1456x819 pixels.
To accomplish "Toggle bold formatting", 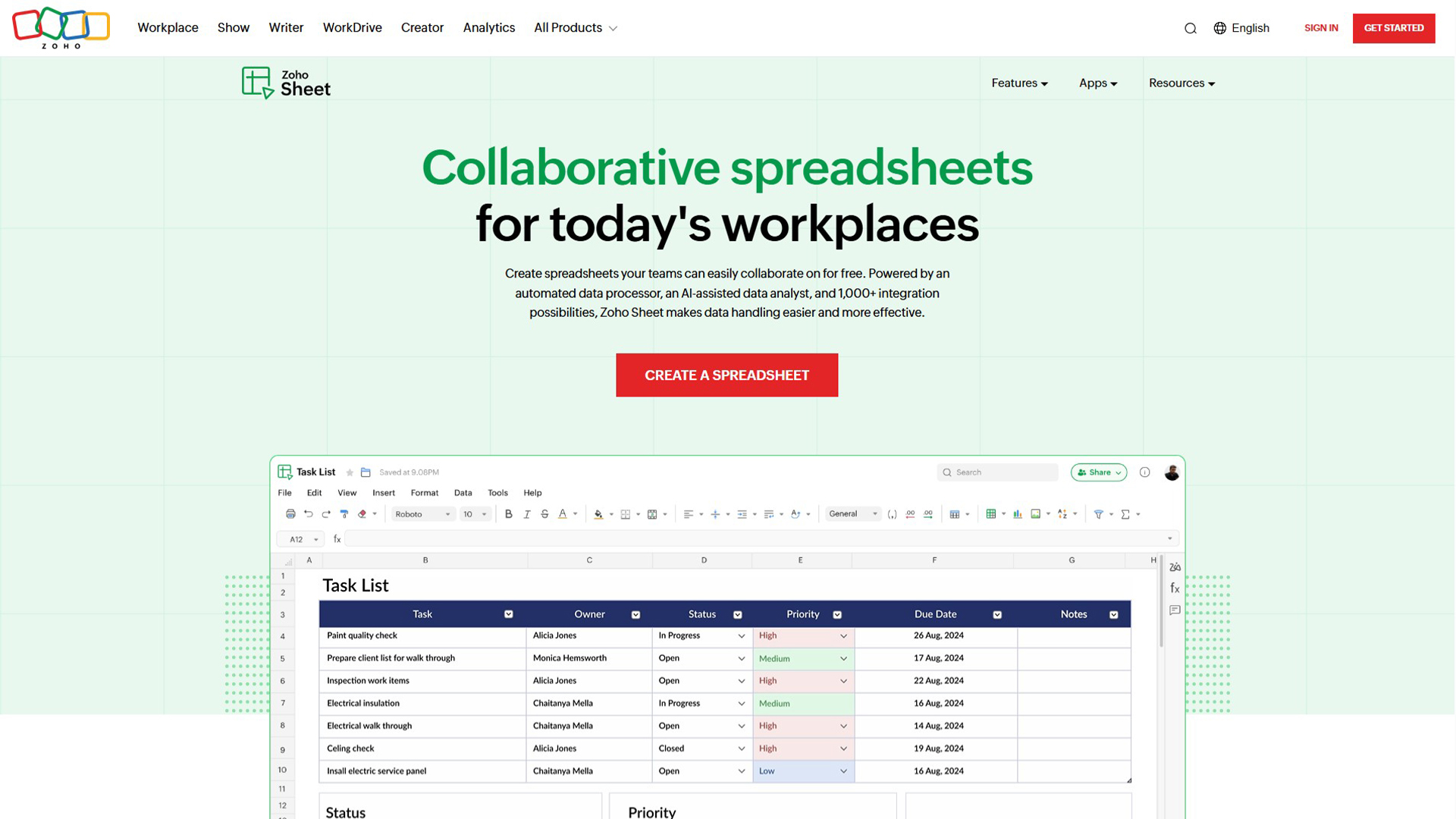I will (509, 514).
